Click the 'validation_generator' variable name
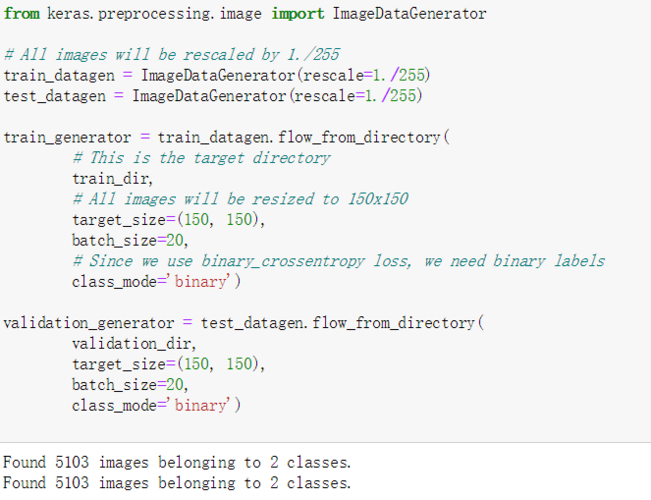651x500 pixels. pyautogui.click(x=89, y=323)
